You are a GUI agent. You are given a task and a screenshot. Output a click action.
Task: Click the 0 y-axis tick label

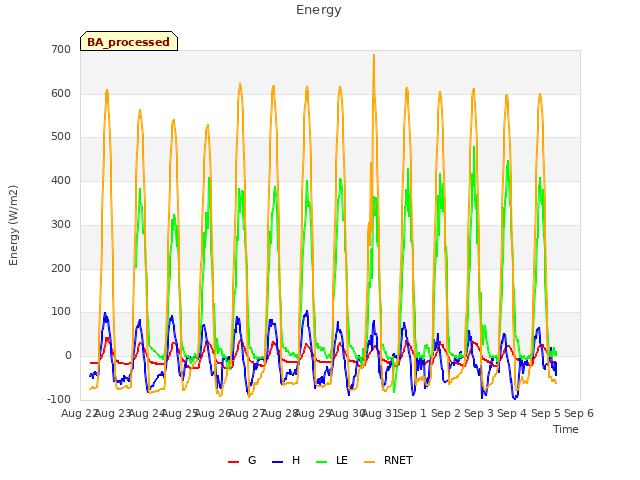(68, 356)
